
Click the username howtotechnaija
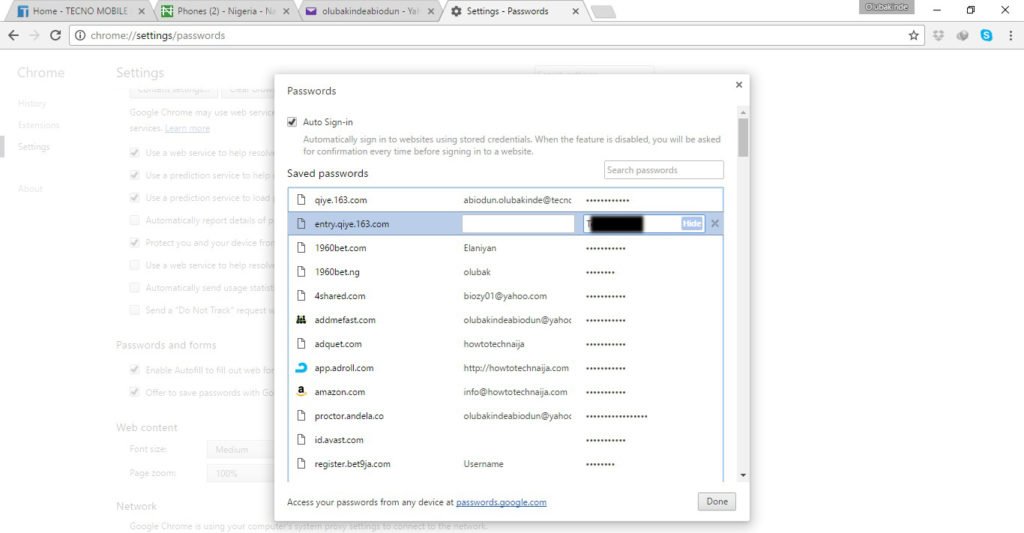click(x=494, y=344)
